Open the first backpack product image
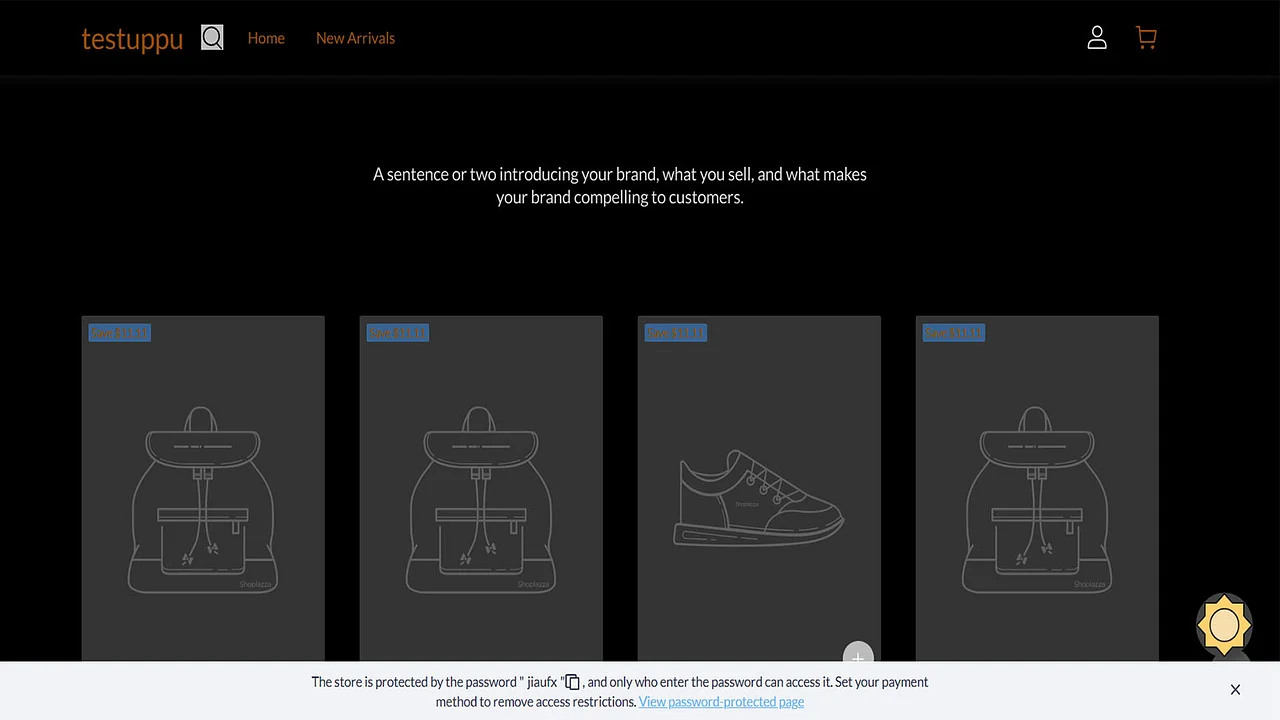 [x=203, y=490]
